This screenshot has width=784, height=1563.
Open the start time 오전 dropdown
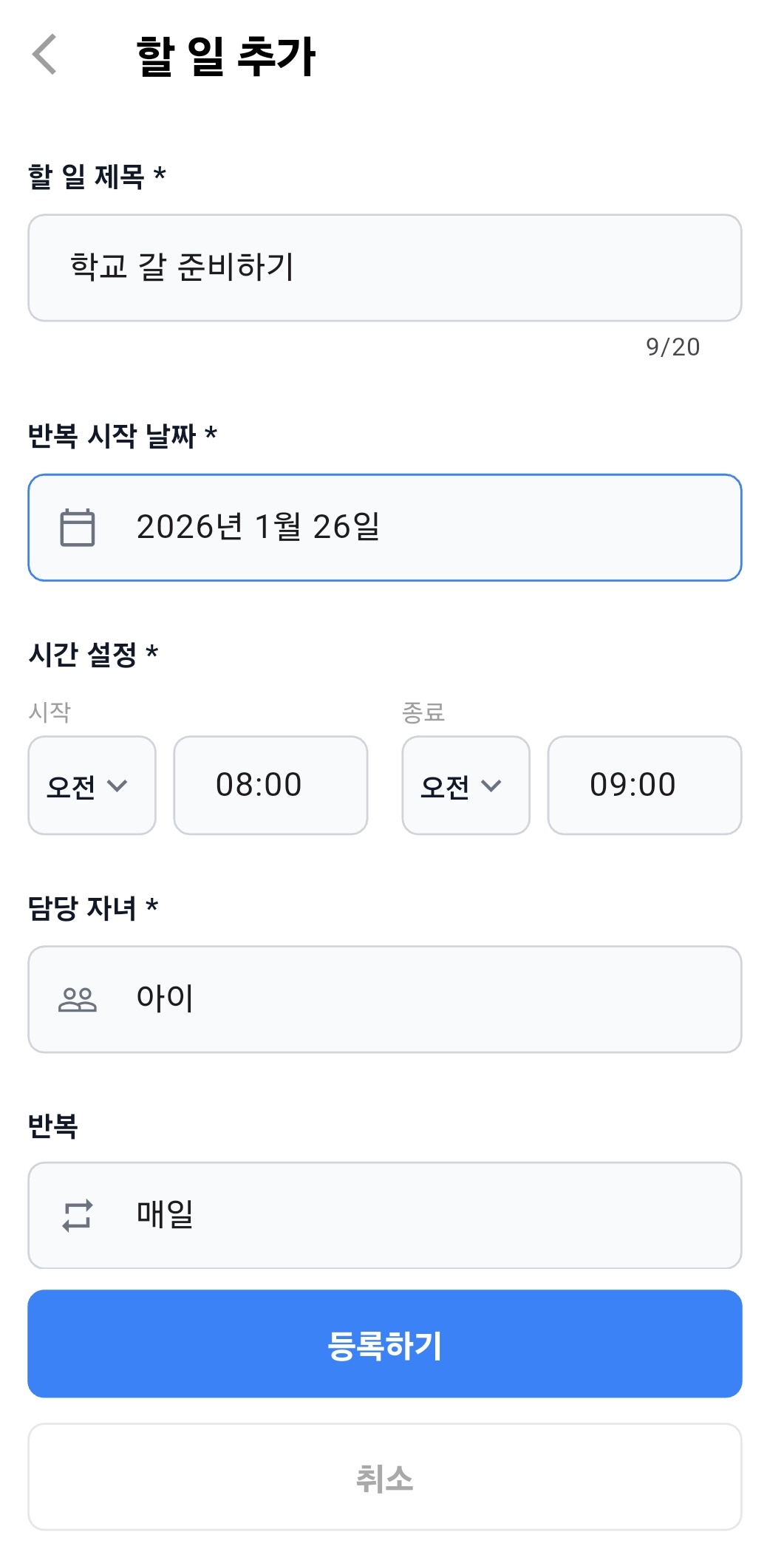coord(91,785)
